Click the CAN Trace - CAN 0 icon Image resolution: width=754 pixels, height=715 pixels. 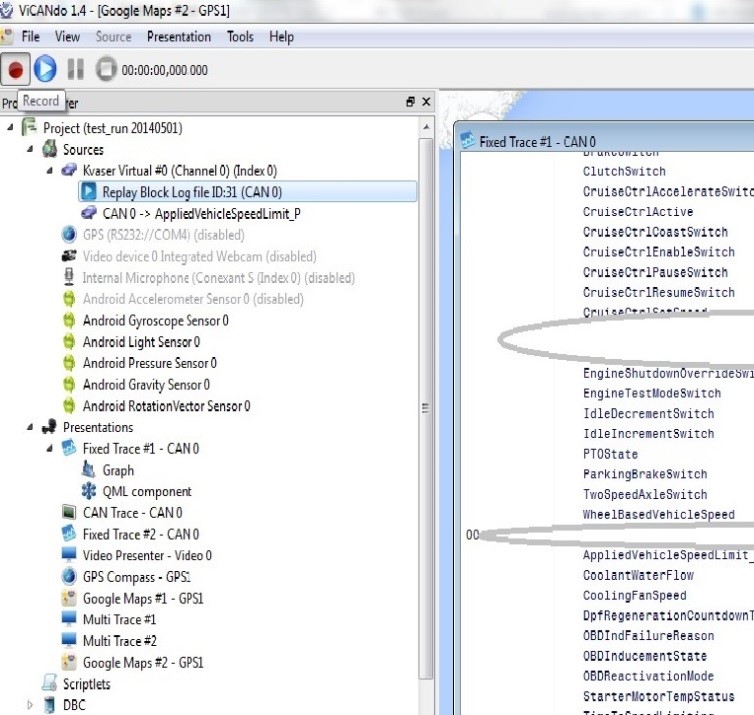(69, 512)
